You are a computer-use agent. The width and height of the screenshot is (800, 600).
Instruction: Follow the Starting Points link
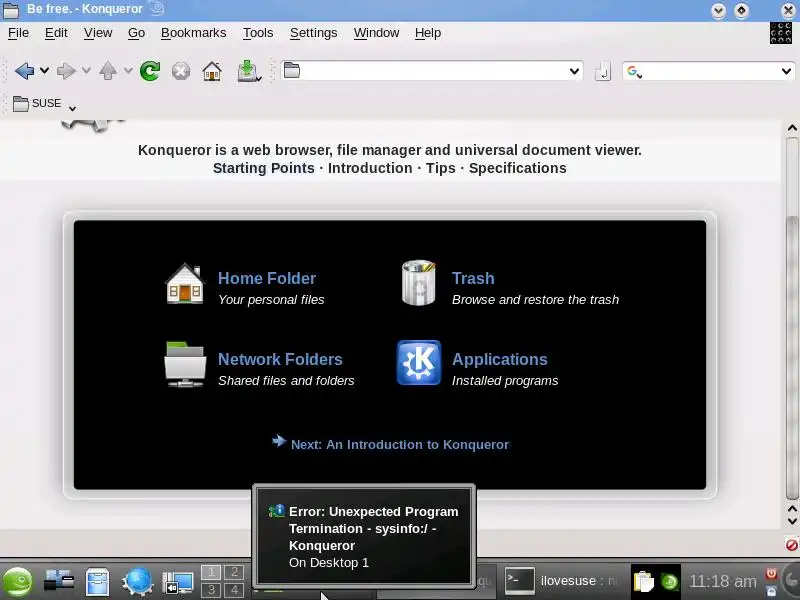(x=263, y=168)
